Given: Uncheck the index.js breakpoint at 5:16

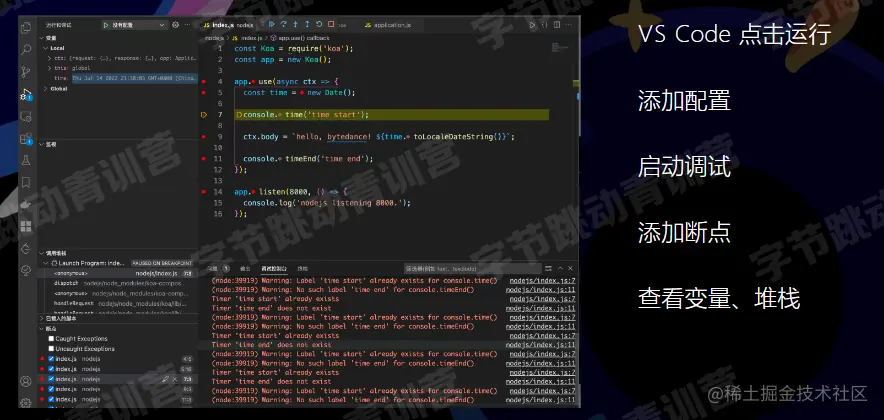Looking at the screenshot, I should [51, 369].
